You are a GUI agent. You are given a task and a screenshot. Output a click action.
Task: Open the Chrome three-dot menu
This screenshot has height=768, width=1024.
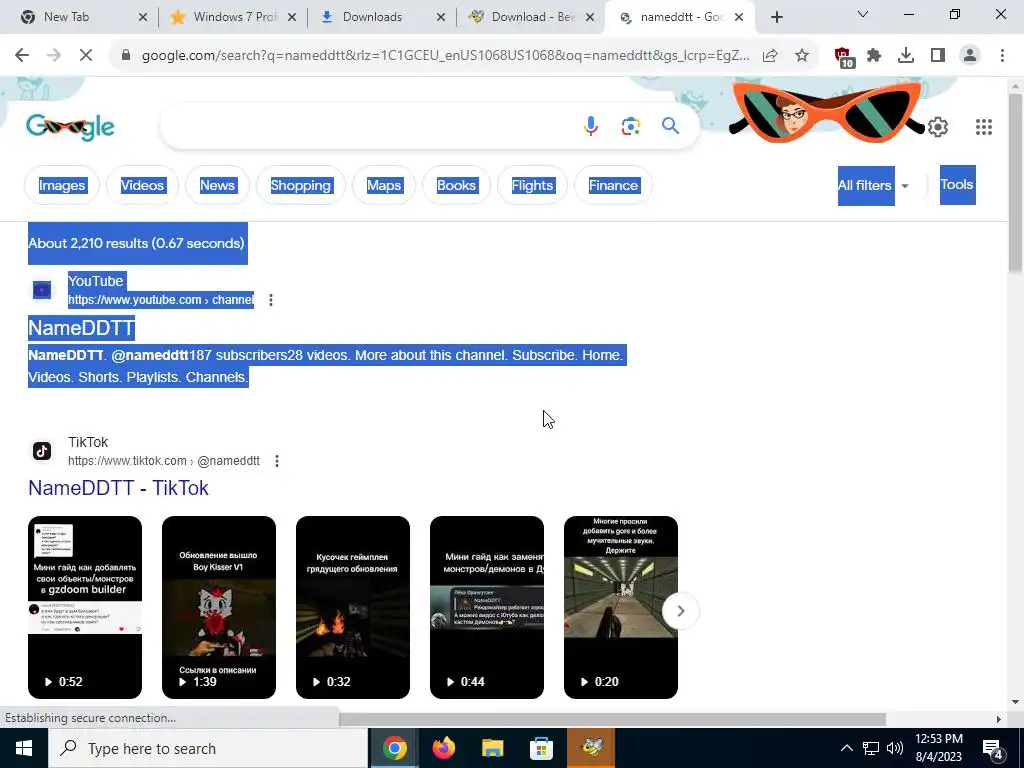pyautogui.click(x=1002, y=56)
